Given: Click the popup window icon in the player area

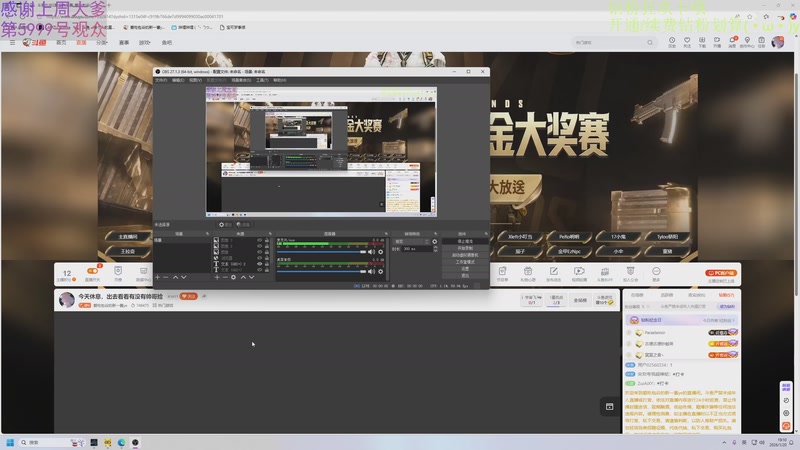Looking at the screenshot, I should [x=610, y=407].
